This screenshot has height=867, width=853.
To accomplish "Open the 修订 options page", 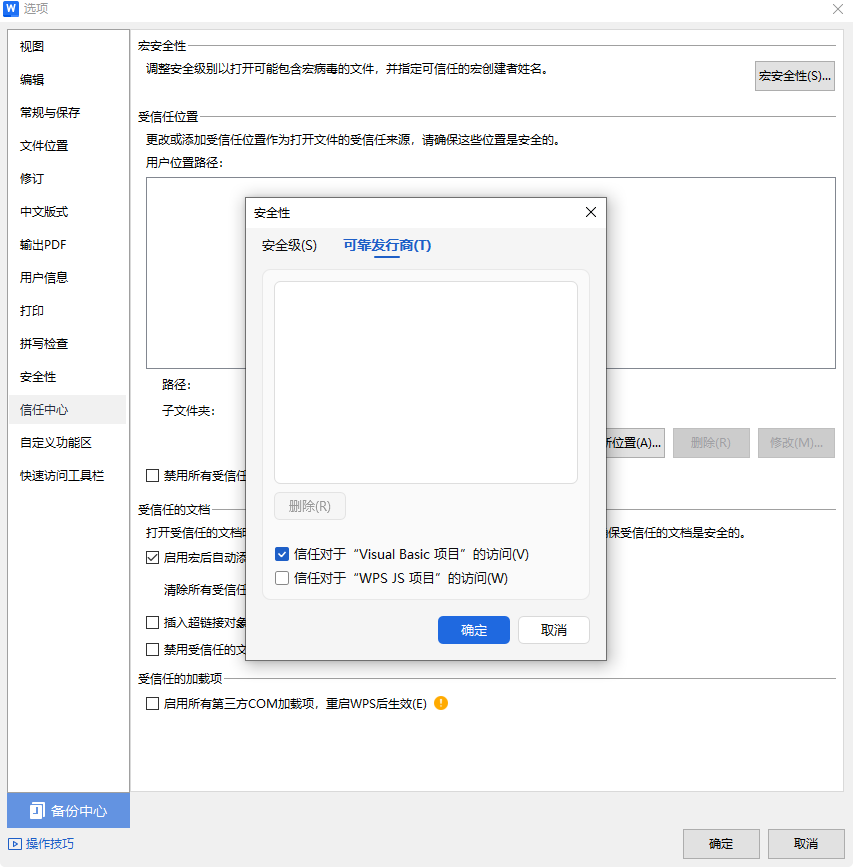I will click(67, 179).
